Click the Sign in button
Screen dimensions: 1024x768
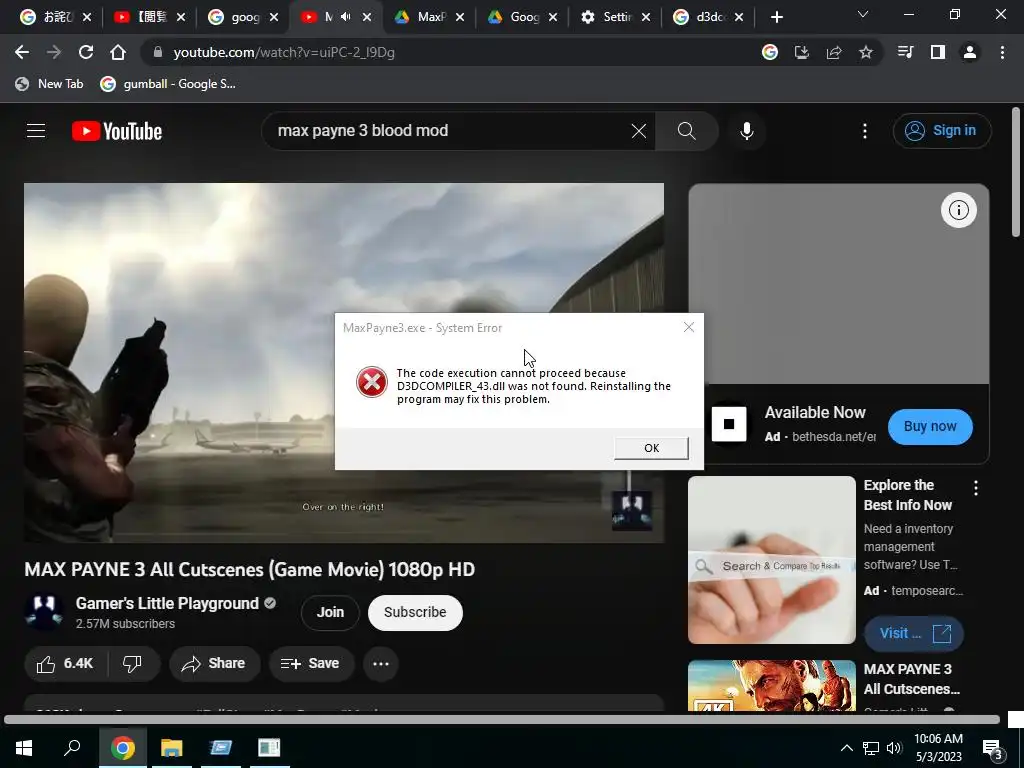pyautogui.click(x=942, y=131)
